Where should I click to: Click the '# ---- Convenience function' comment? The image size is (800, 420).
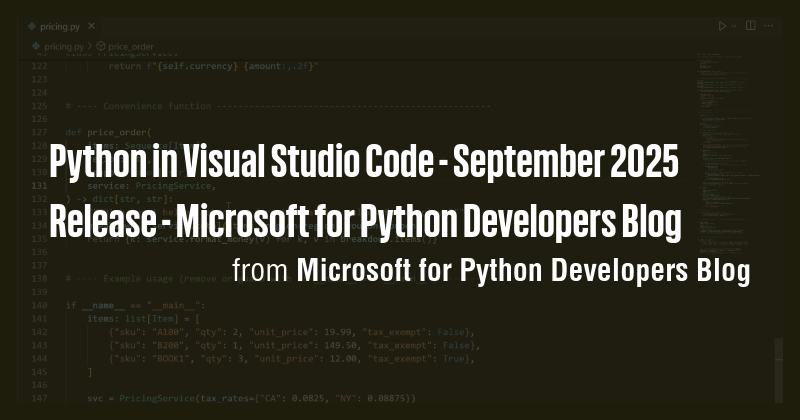[278, 106]
